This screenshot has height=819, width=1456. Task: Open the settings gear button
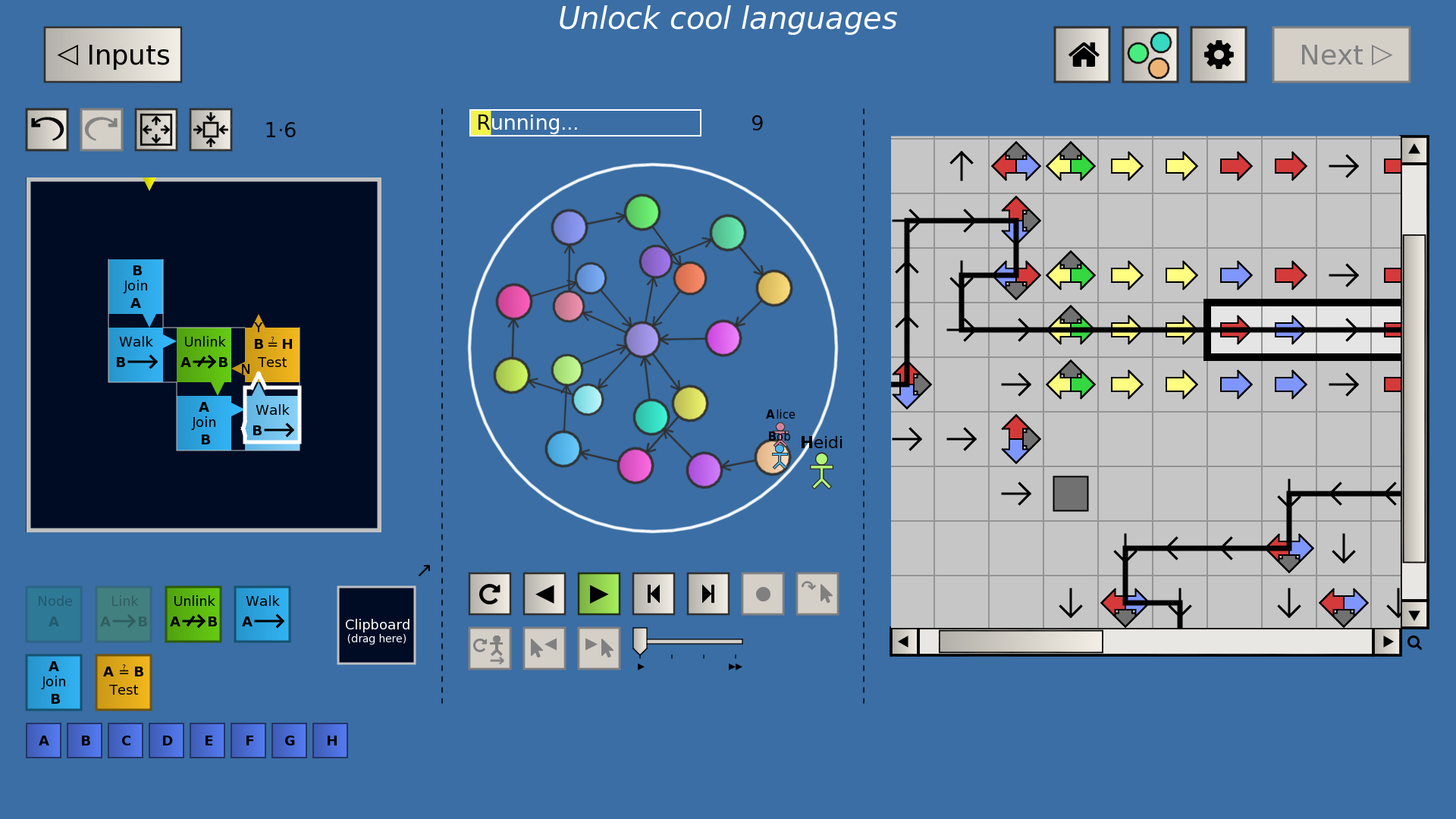1218,55
